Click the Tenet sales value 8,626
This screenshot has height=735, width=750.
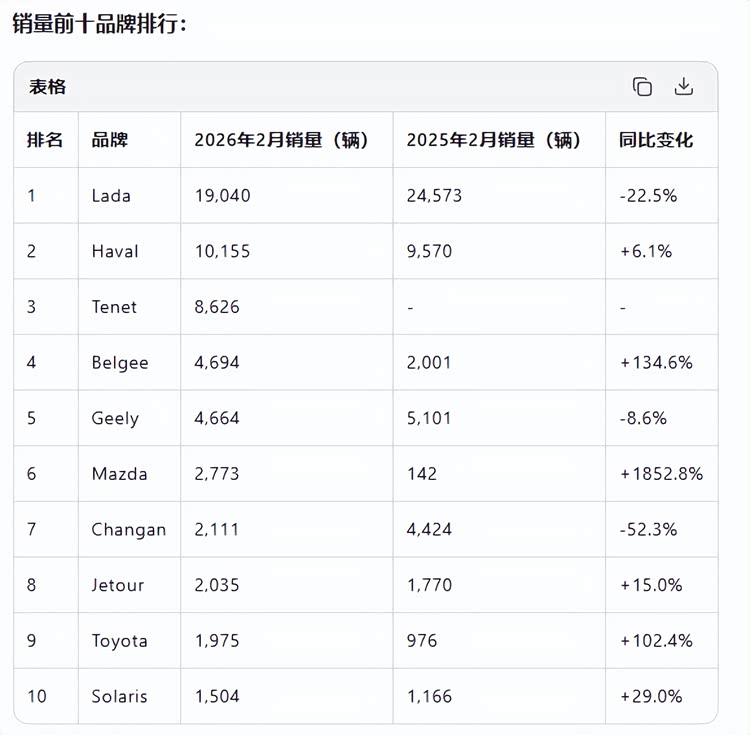click(x=217, y=307)
